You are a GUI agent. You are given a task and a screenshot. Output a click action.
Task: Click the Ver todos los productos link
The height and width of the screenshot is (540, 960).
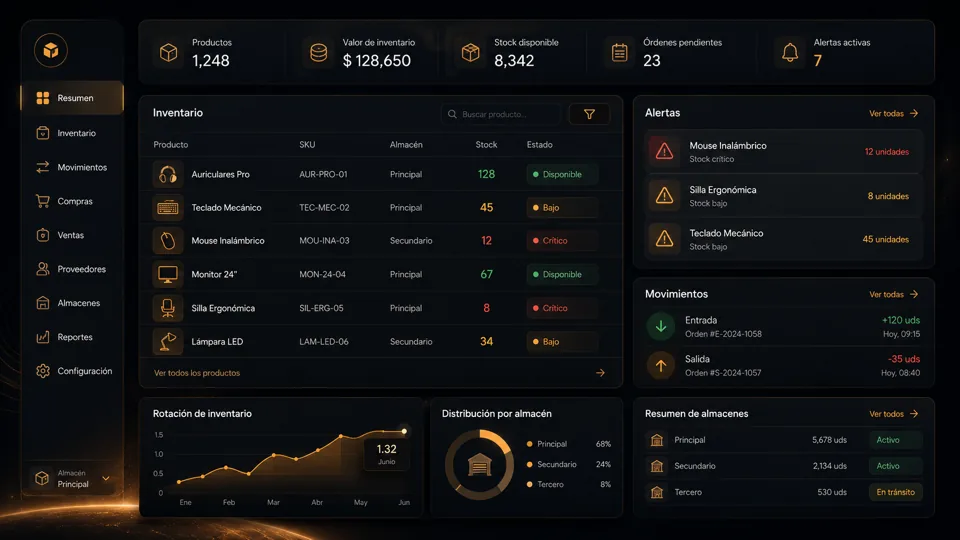coord(197,373)
